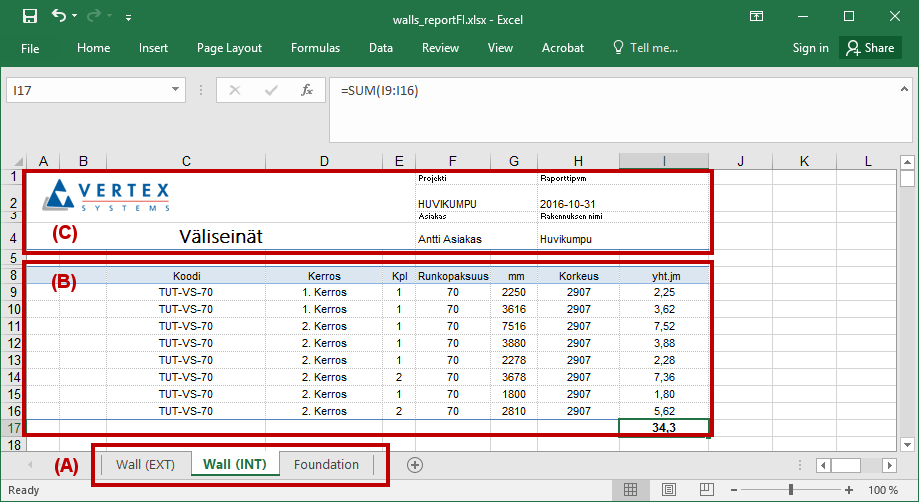Screen dimensions: 919x502
Task: Click Sign in link
Action: click(810, 48)
